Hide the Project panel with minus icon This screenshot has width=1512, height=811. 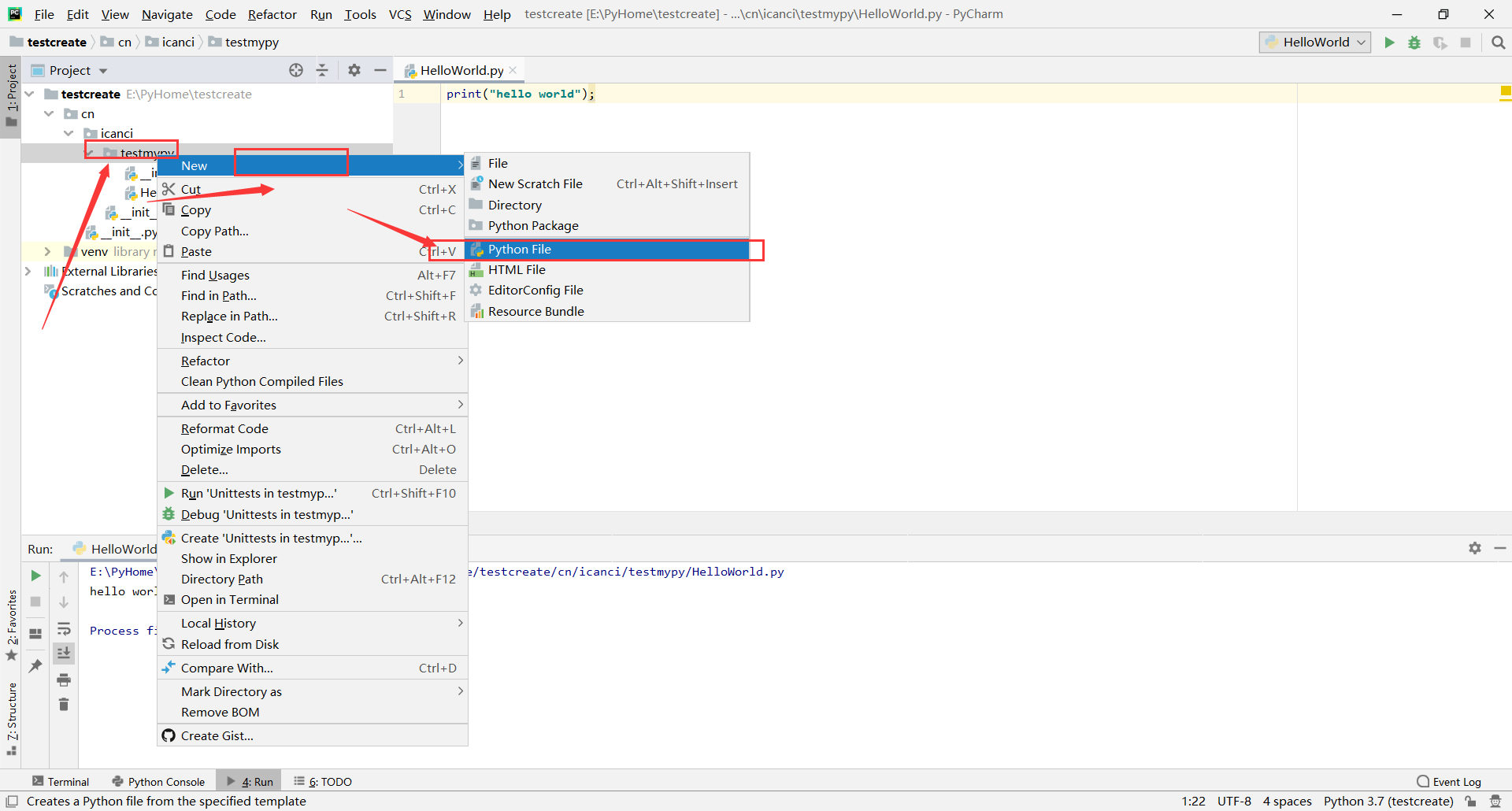(x=380, y=70)
